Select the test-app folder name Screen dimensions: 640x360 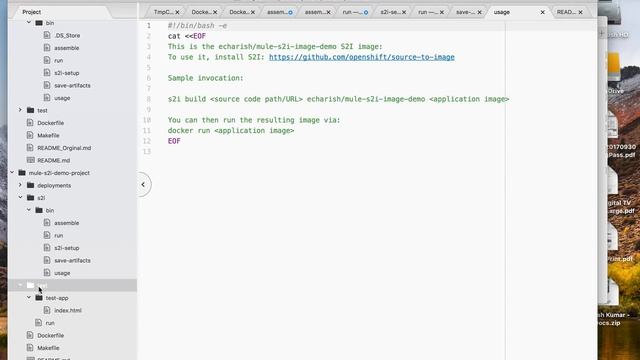click(x=57, y=298)
